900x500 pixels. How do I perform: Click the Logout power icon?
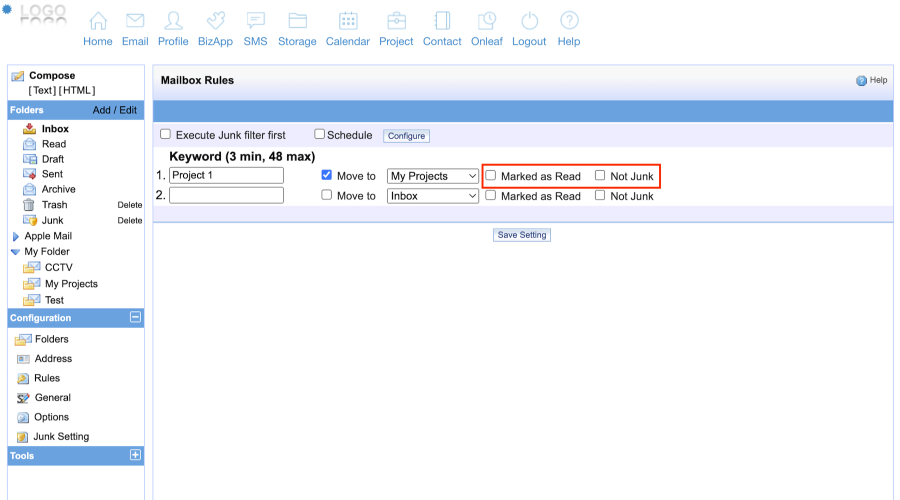tap(529, 21)
